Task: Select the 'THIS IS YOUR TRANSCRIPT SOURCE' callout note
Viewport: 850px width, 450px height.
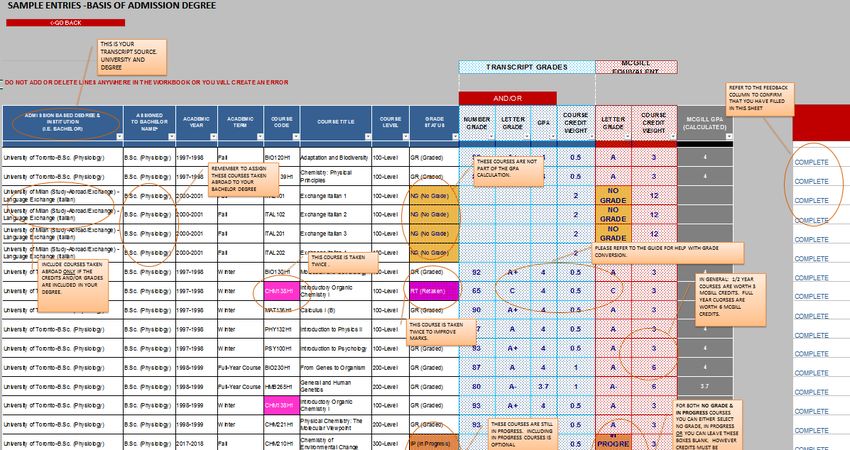Action: [132, 56]
